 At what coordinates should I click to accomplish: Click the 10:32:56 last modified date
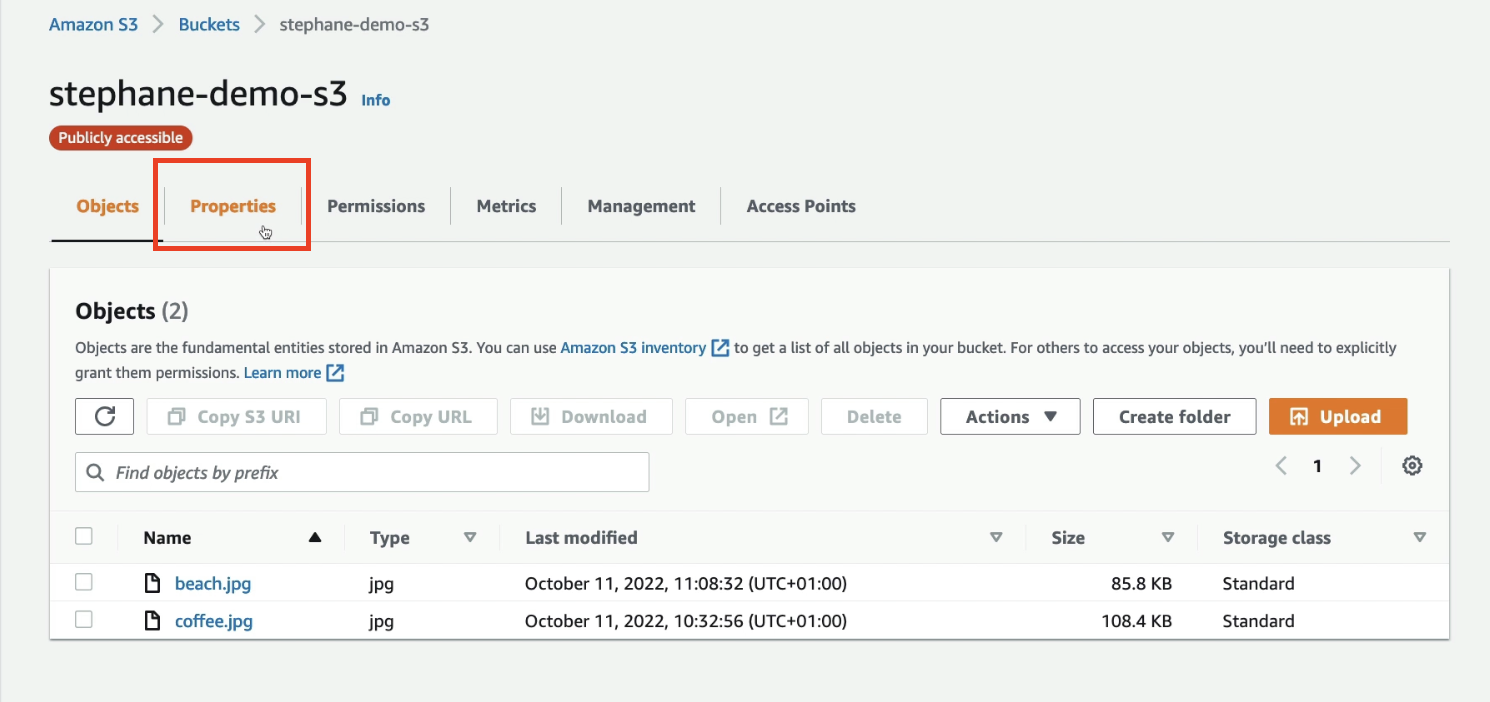[686, 621]
